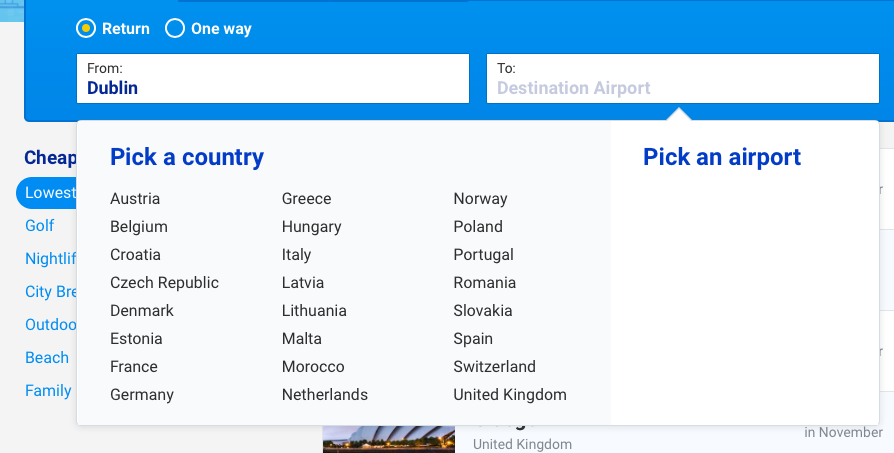The image size is (894, 453).
Task: Select Morocco in the country list
Action: [x=313, y=366]
